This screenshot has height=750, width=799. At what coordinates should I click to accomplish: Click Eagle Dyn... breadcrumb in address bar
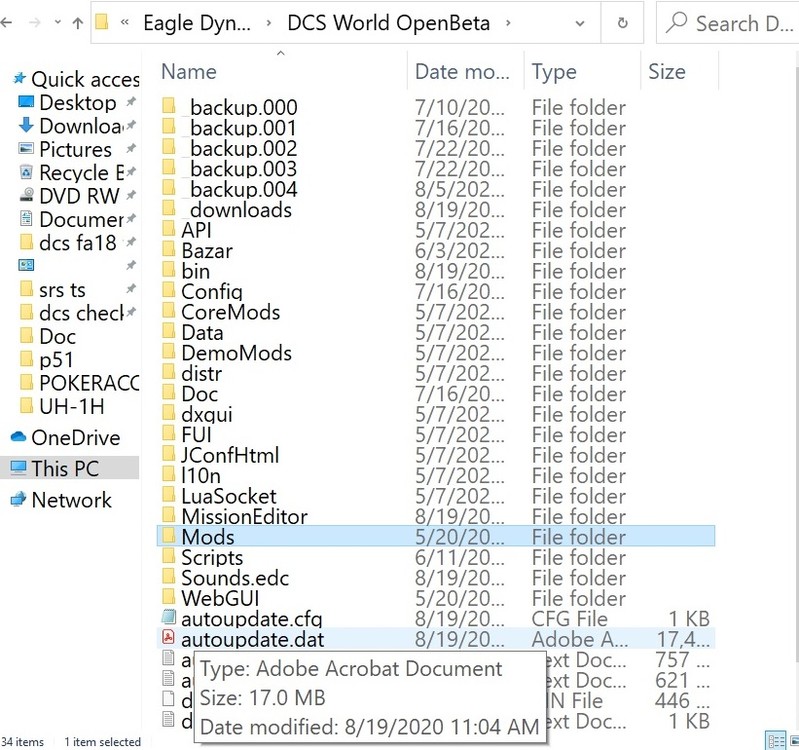tap(197, 23)
